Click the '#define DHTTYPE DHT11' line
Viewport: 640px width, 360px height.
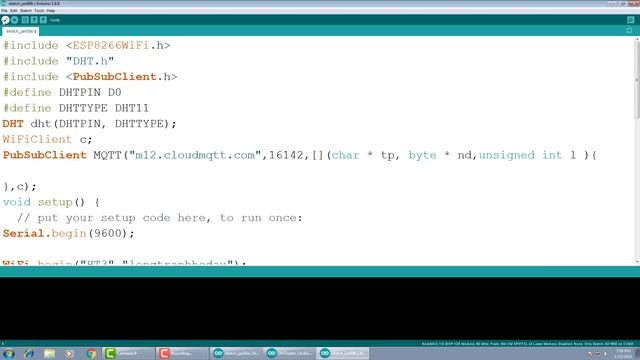coord(76,108)
